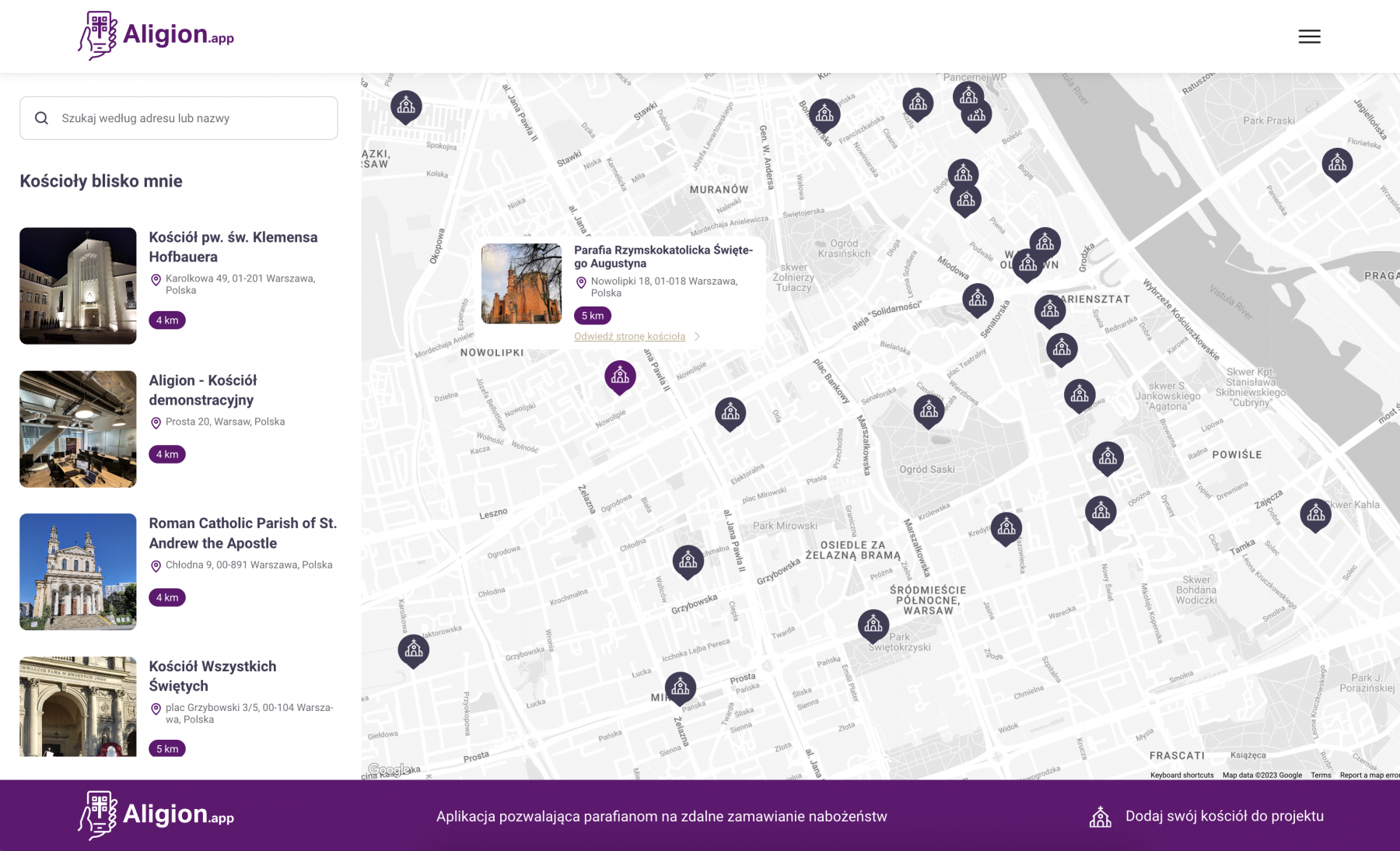The image size is (1400, 851).
Task: Click Kościół Wszystkich Świętych thumbnail image
Action: (x=78, y=706)
